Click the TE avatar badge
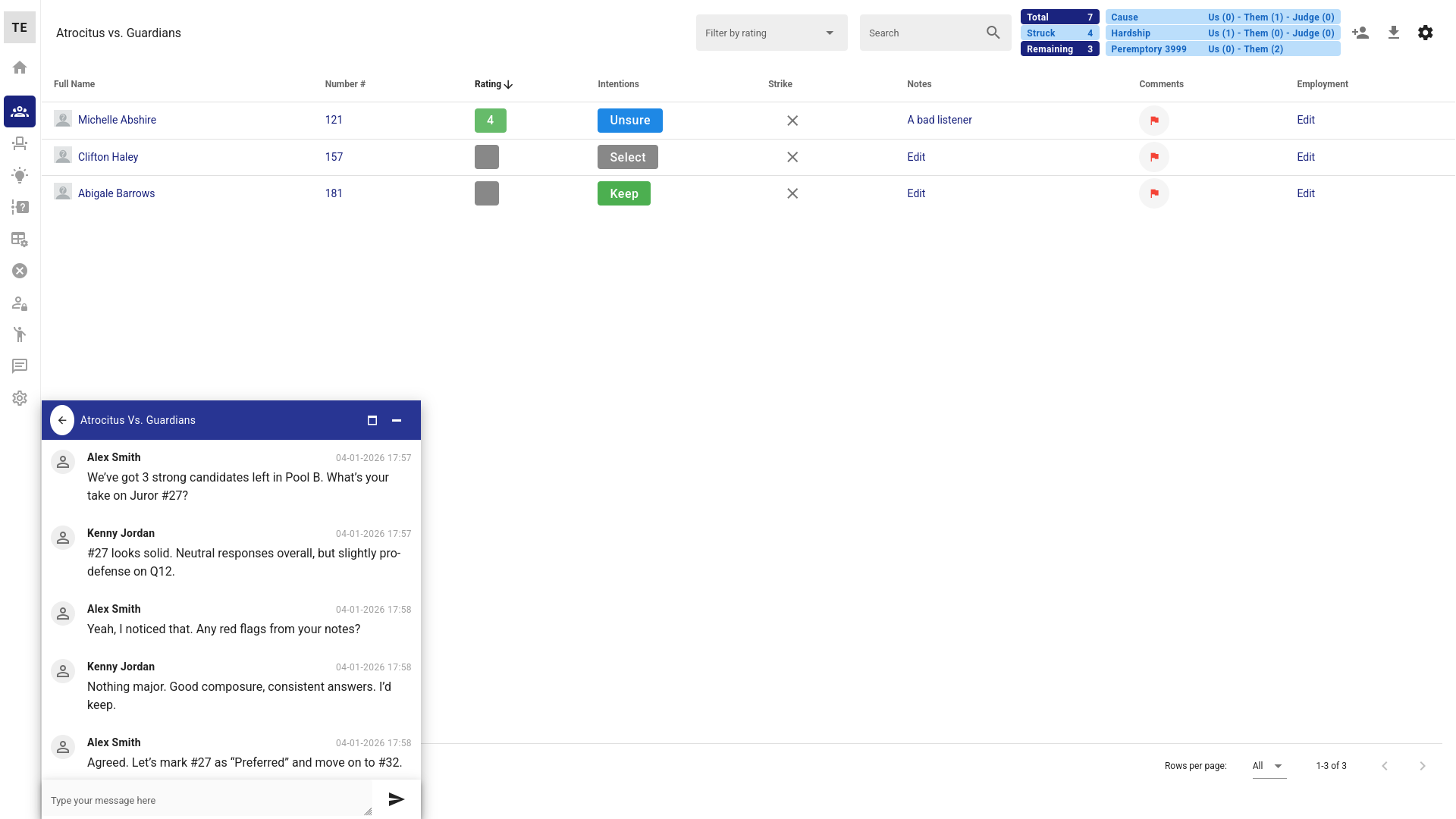 pyautogui.click(x=20, y=28)
